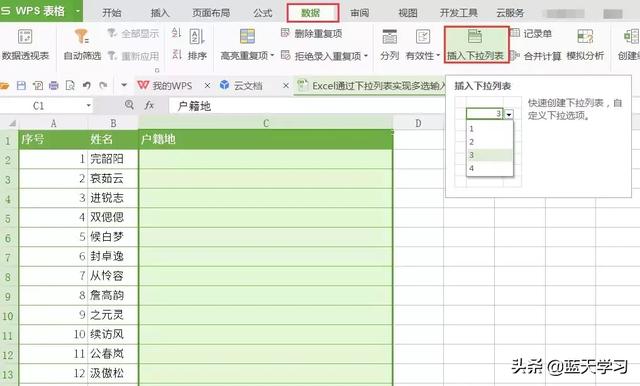The width and height of the screenshot is (640, 386).
Task: Select column C header
Action: tap(266, 123)
